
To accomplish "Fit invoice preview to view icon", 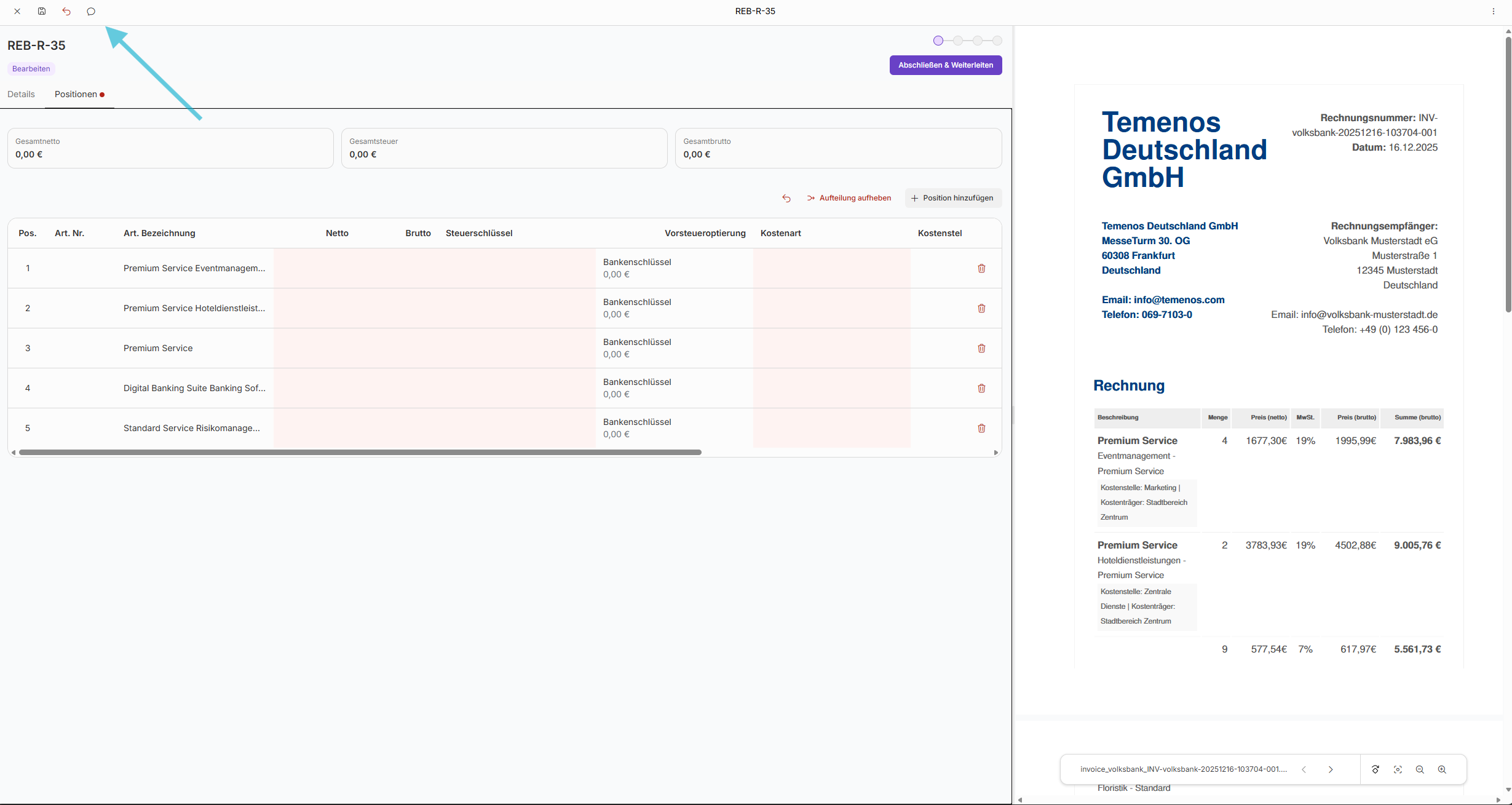I will point(1398,769).
